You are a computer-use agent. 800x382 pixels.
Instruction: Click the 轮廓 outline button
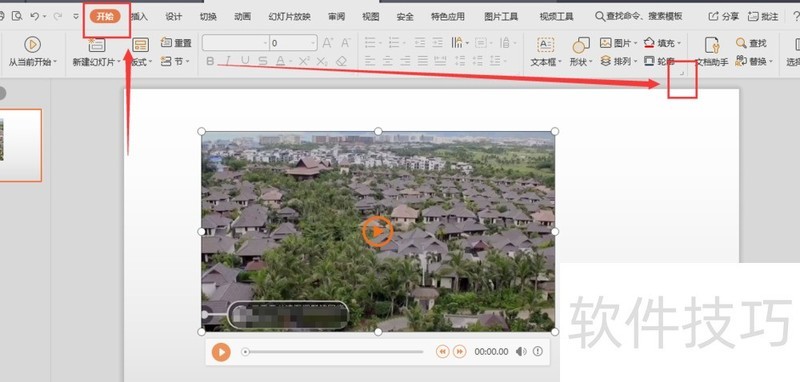(659, 61)
